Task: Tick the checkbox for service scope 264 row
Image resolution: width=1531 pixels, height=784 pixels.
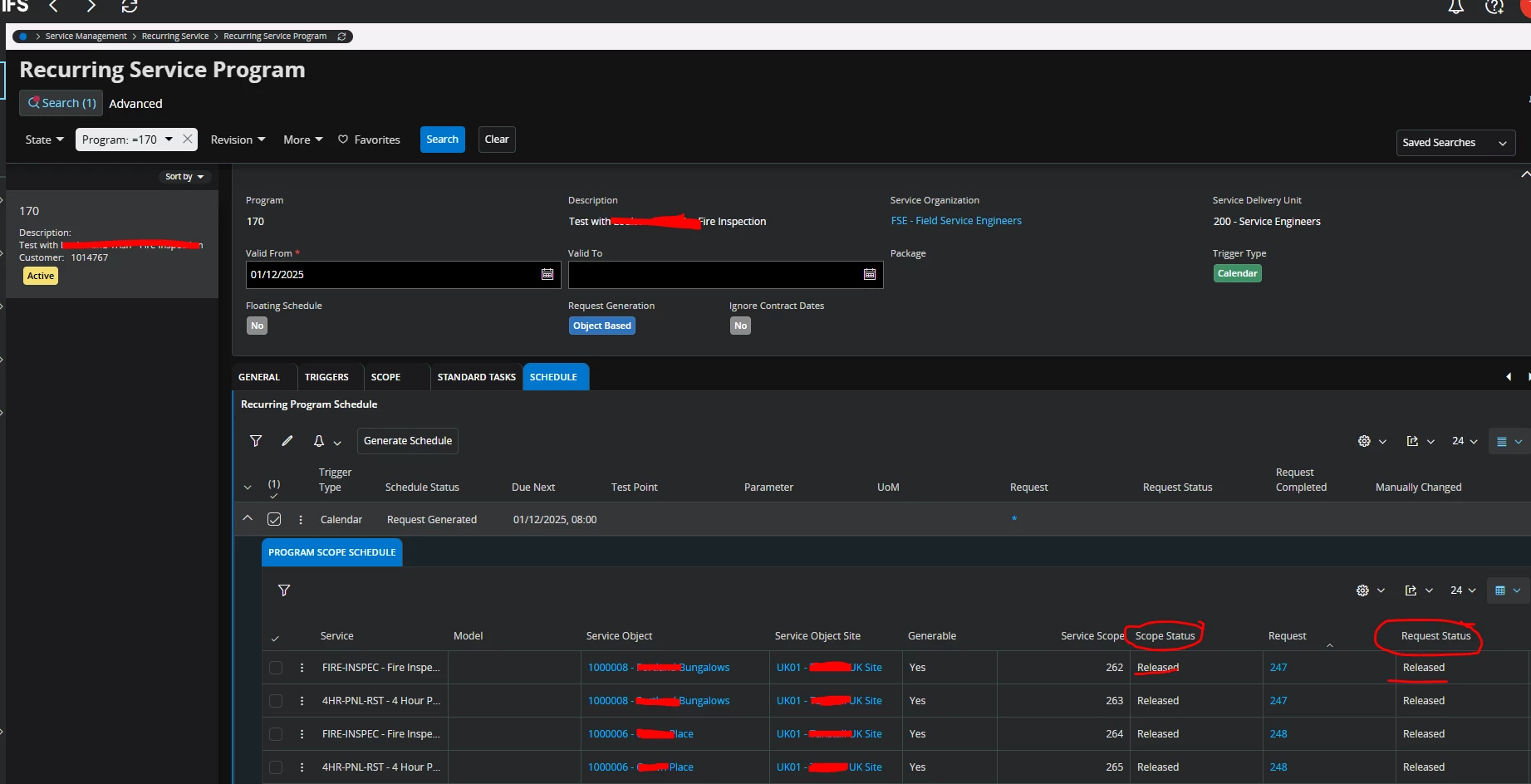Action: click(276, 734)
